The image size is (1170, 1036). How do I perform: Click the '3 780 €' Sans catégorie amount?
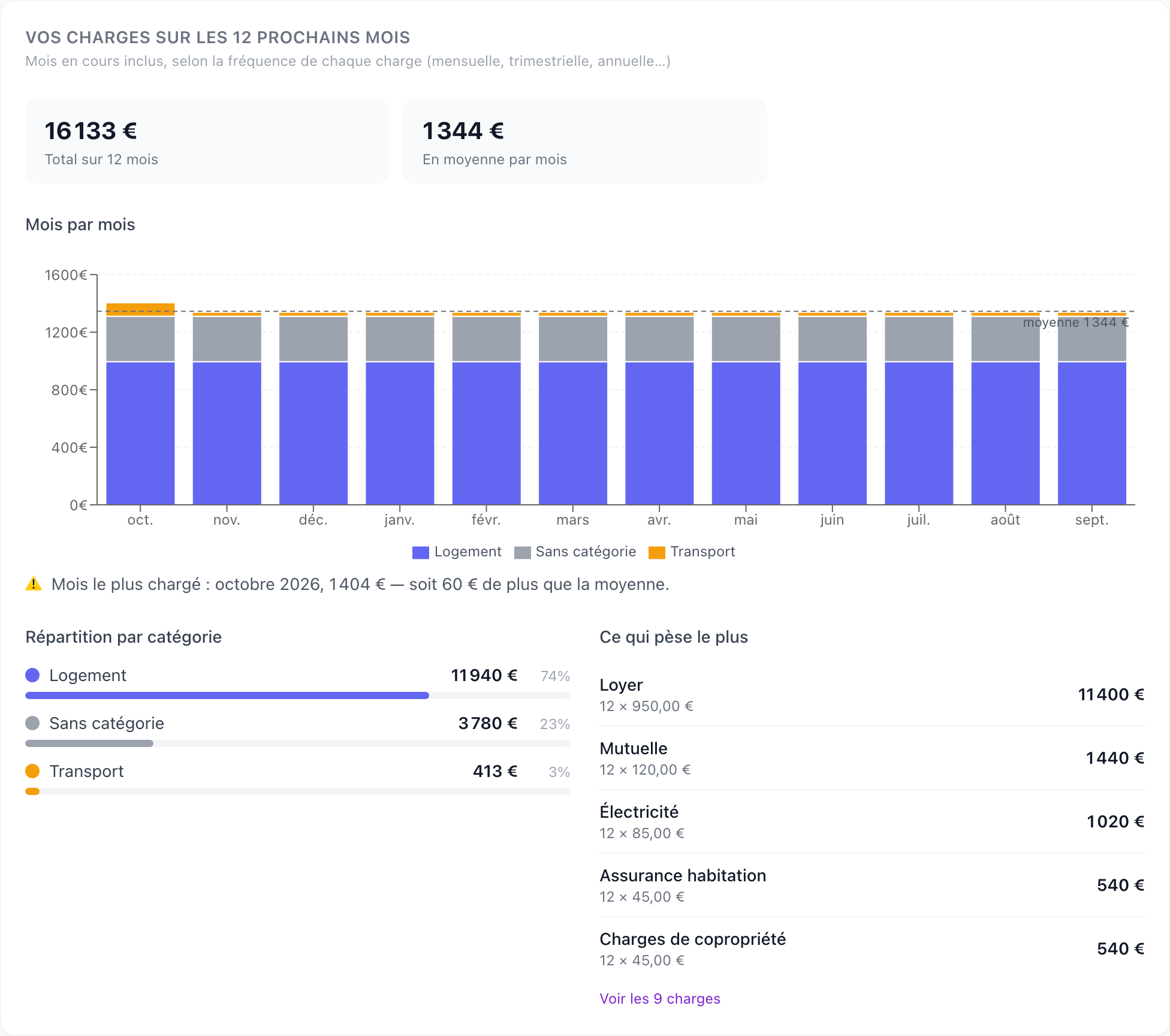pos(488,723)
